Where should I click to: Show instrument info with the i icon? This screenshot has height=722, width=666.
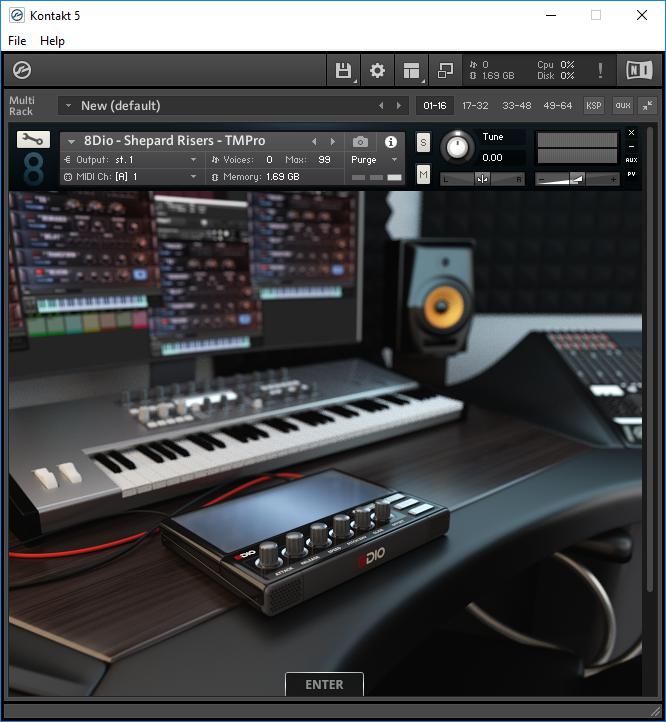click(391, 142)
